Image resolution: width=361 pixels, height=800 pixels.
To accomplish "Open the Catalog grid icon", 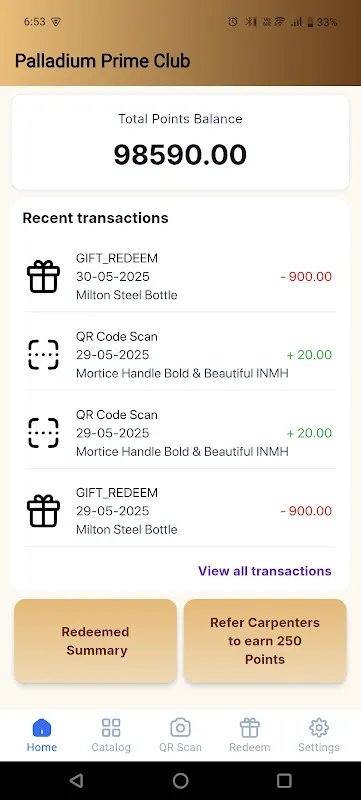I will coord(111,728).
